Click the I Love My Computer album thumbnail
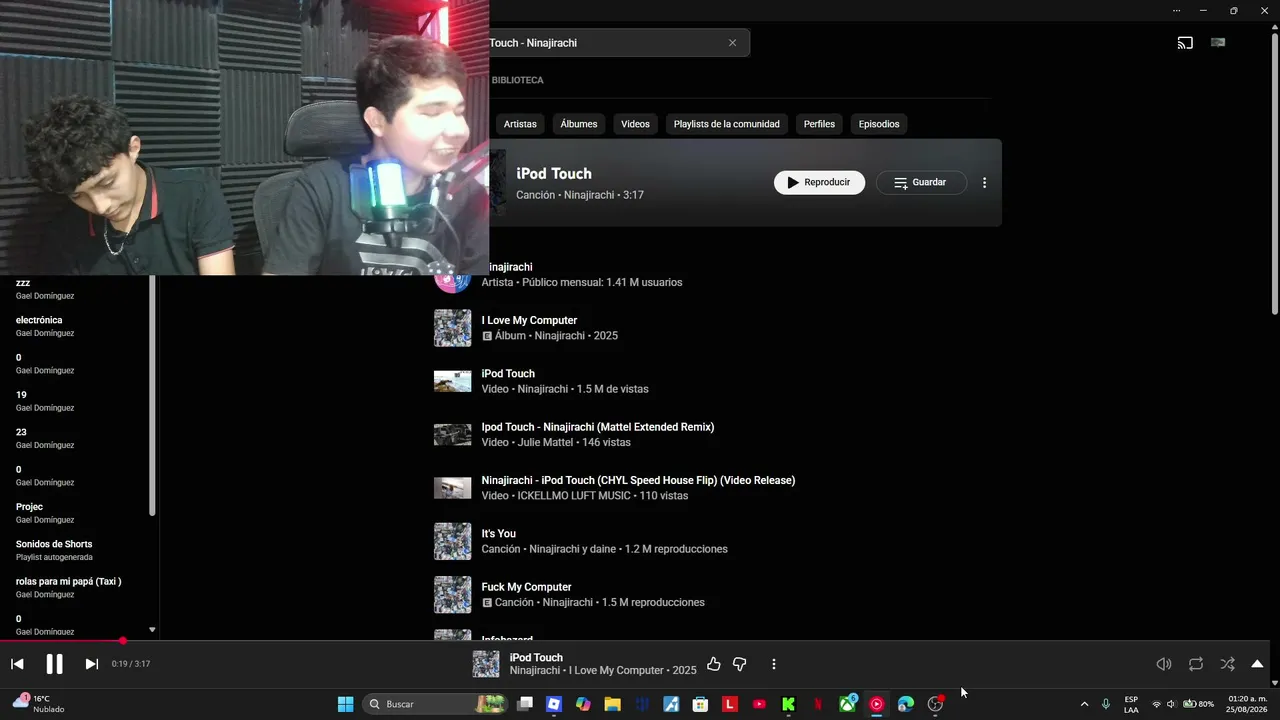The width and height of the screenshot is (1280, 720). click(x=452, y=328)
